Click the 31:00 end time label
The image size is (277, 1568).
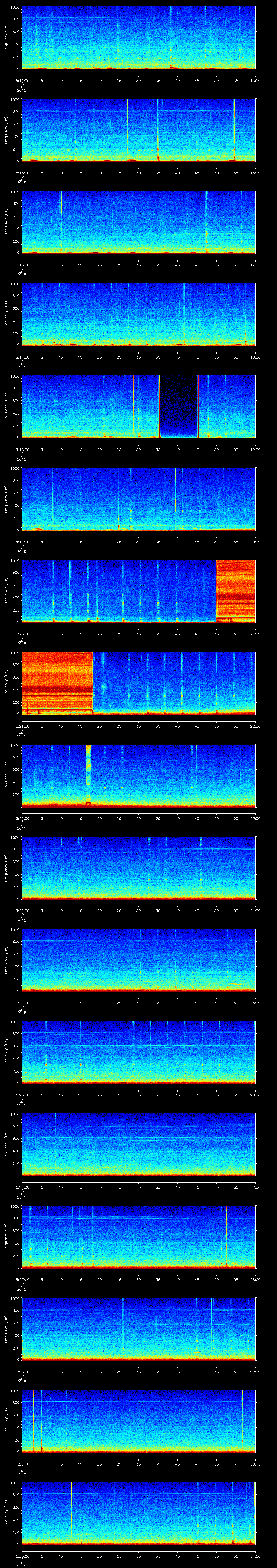[x=255, y=1556]
